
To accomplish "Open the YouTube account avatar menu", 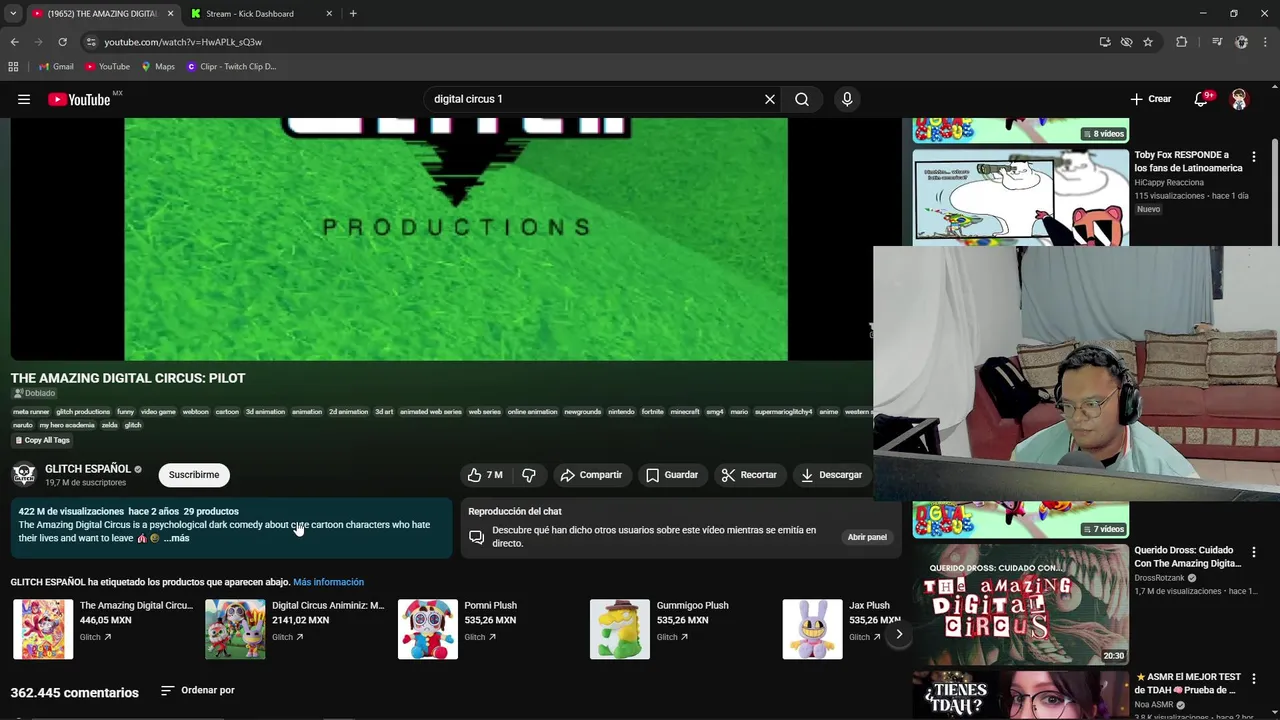I will click(1239, 99).
